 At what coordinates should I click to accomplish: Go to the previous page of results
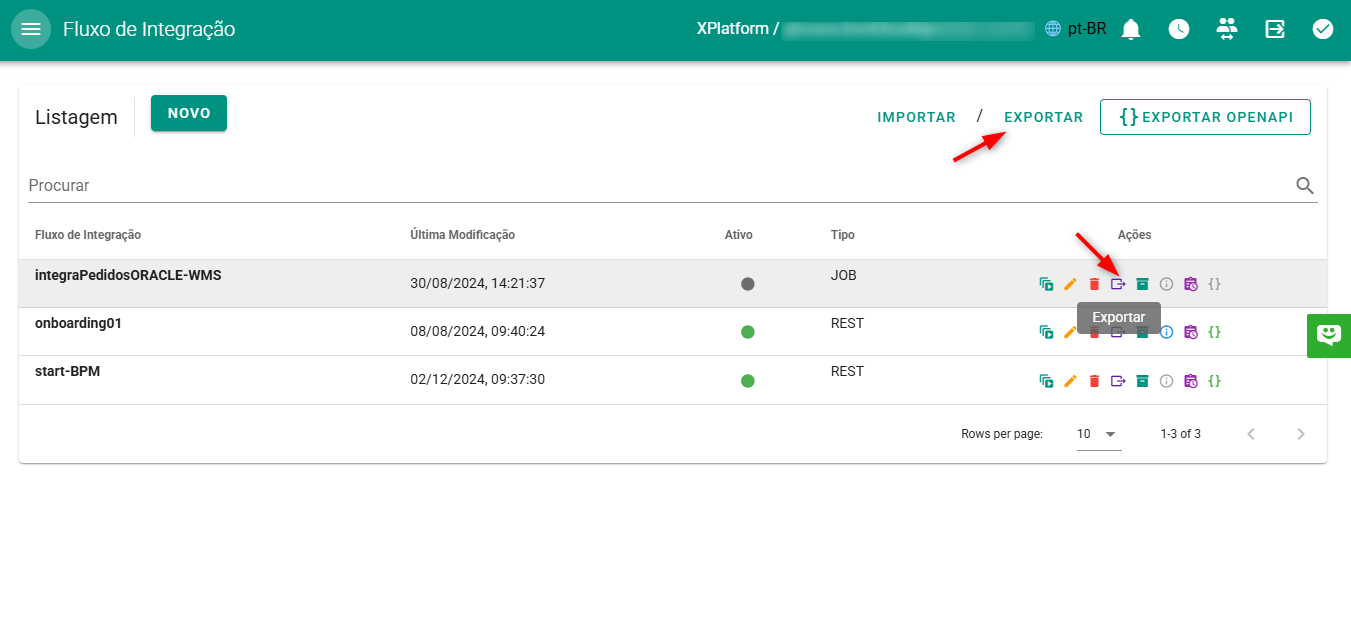(x=1251, y=434)
